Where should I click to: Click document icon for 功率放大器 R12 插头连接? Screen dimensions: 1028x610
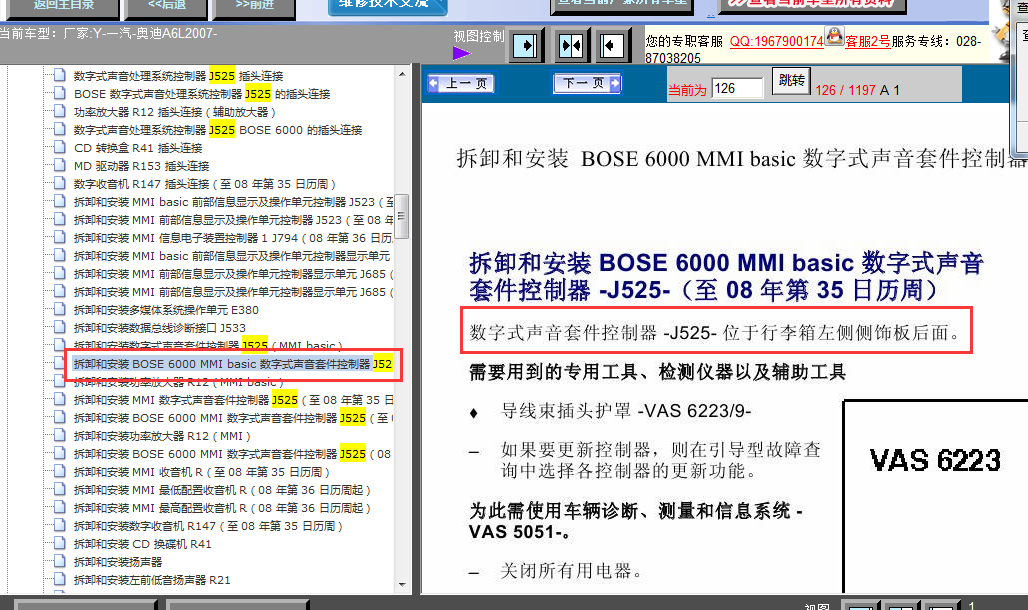60,112
